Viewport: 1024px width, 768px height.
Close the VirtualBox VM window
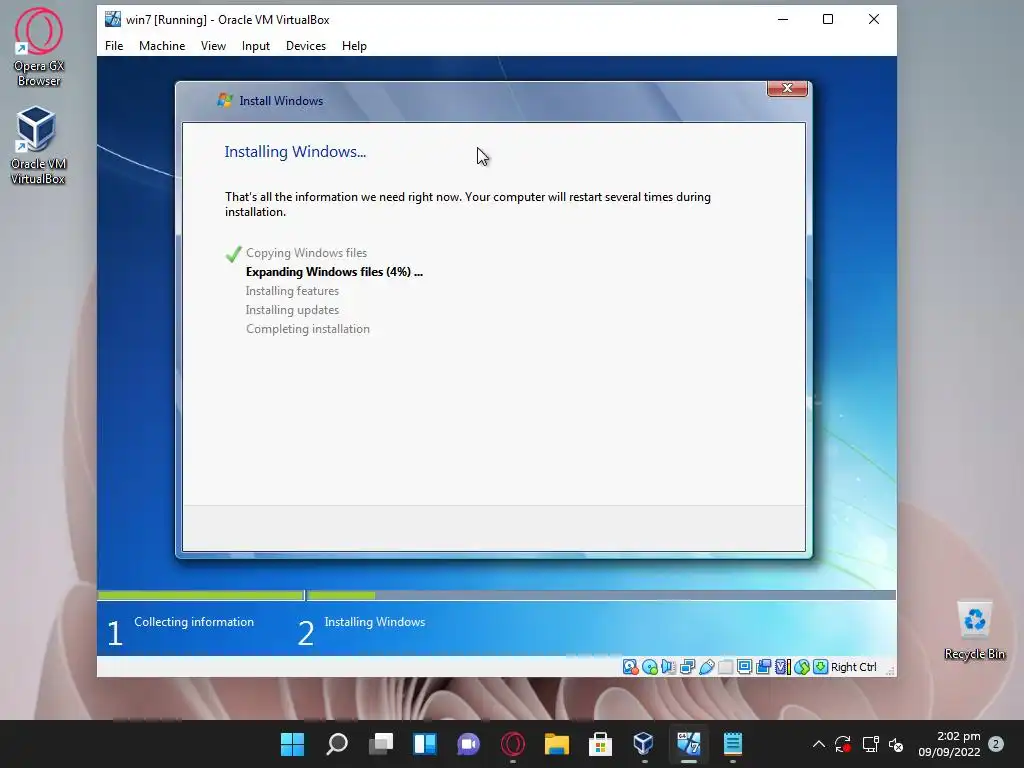point(874,19)
